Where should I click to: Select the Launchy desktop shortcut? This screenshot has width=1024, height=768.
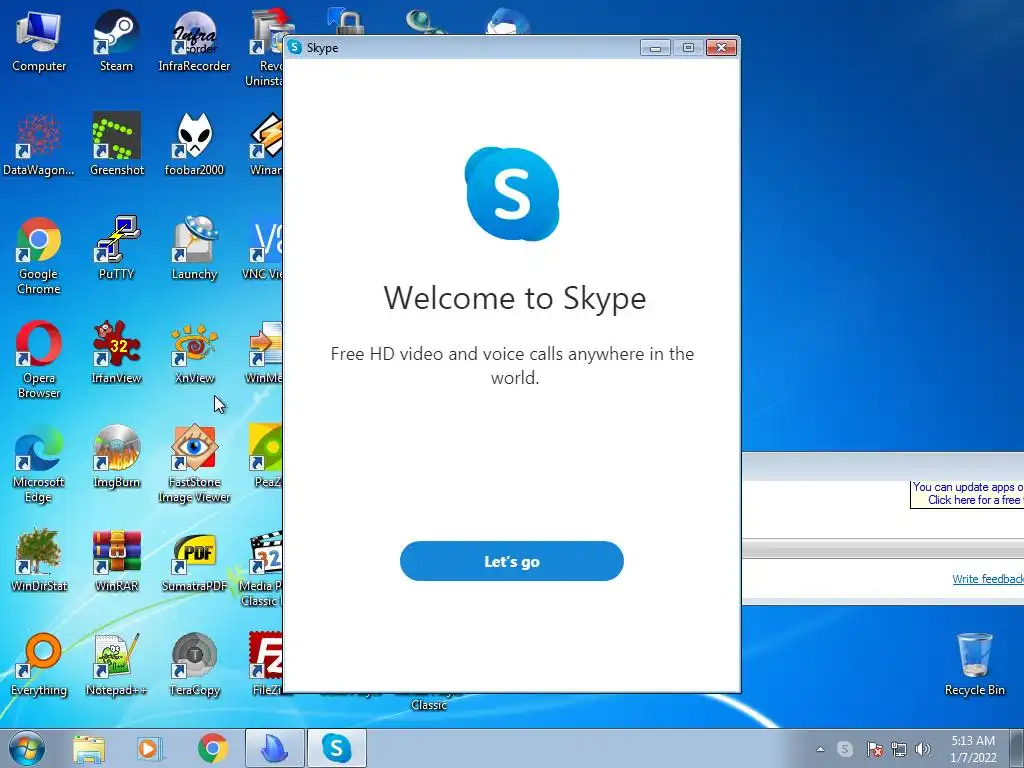pos(194,248)
